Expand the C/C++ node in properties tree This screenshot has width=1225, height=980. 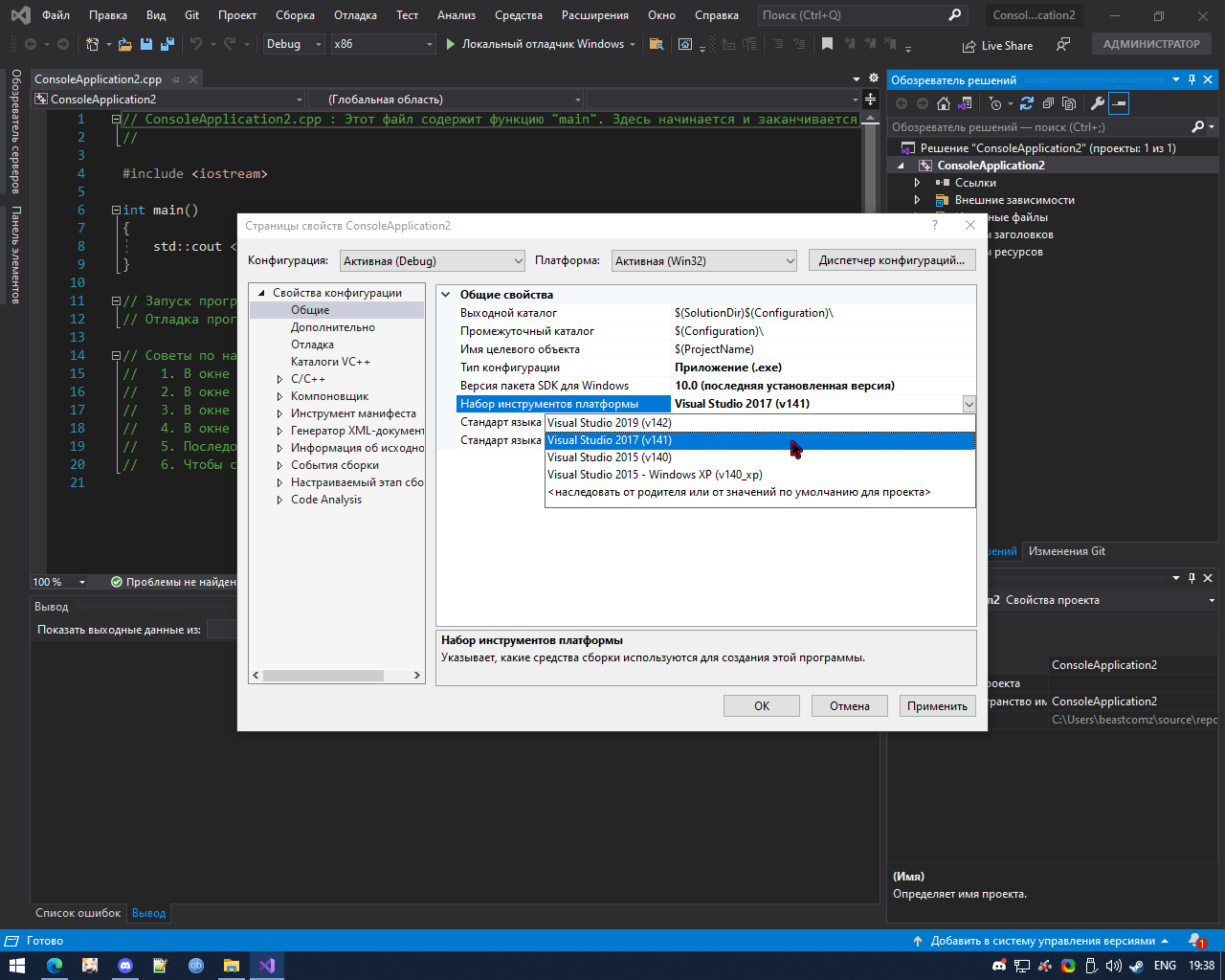coord(279,379)
